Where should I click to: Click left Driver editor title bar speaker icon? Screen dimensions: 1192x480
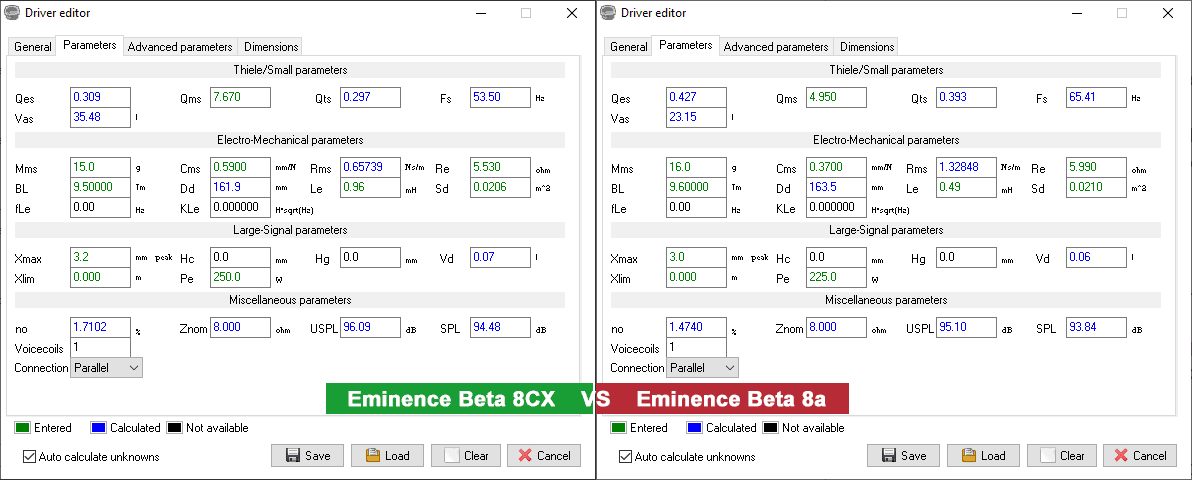tap(12, 12)
